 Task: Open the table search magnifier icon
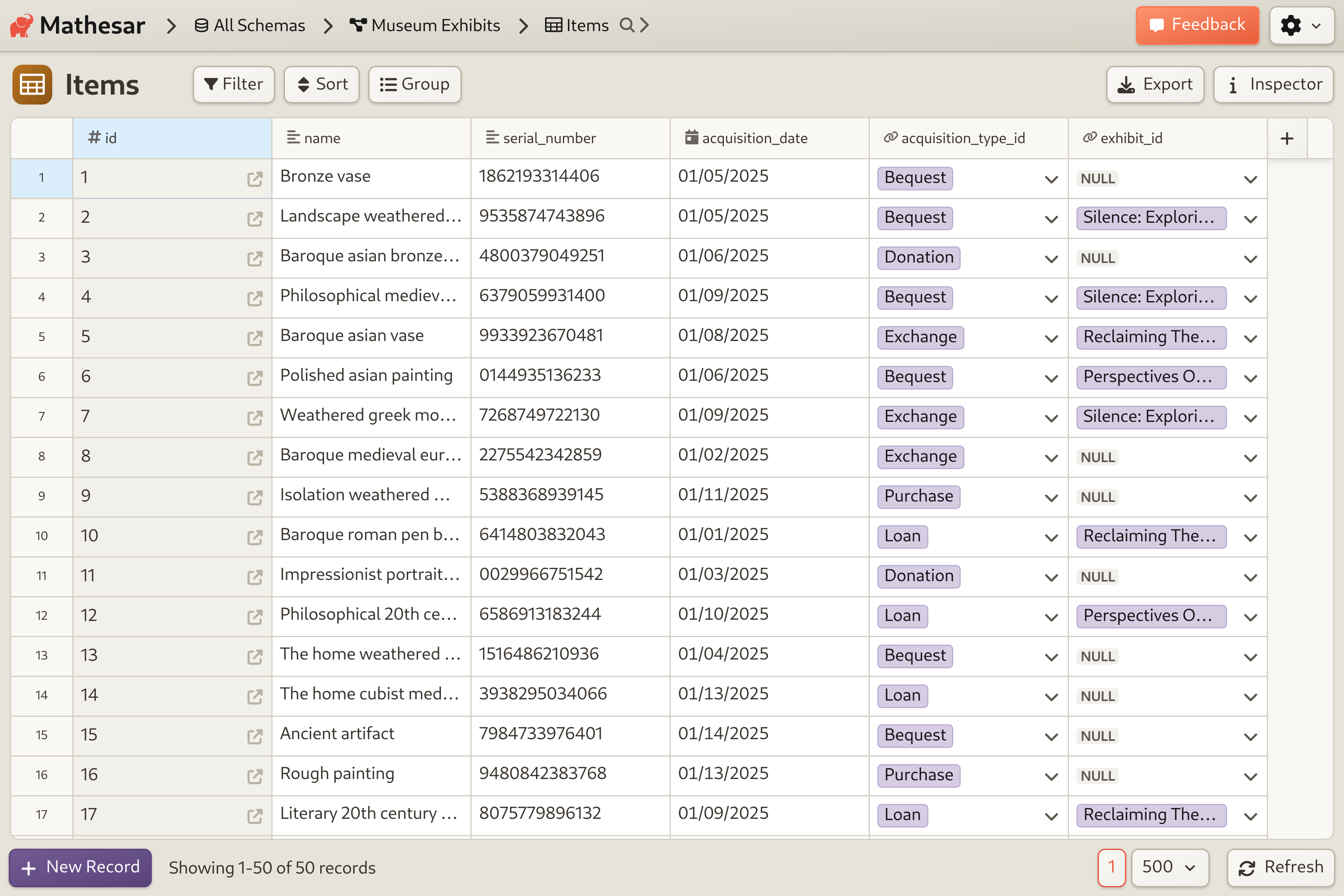coord(627,25)
